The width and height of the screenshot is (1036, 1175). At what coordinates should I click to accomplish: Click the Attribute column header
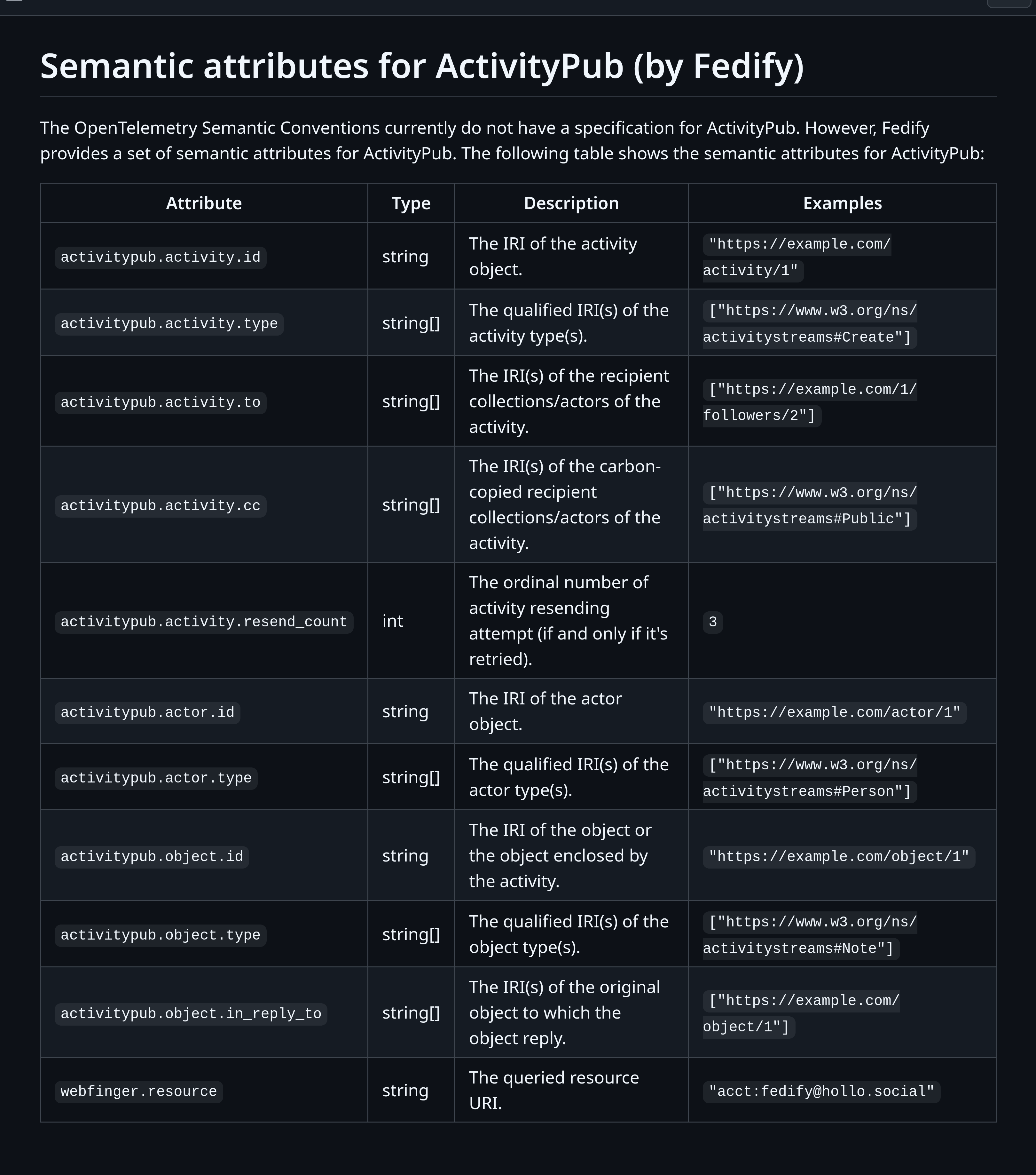tap(204, 203)
